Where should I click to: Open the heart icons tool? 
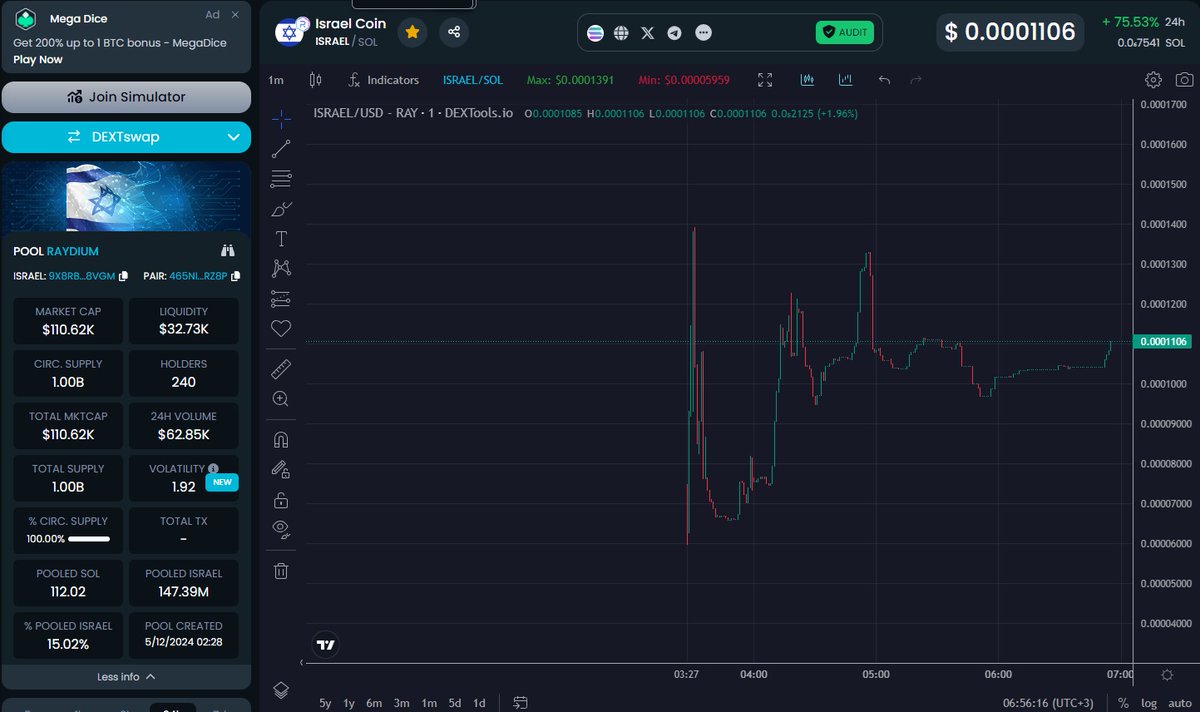point(281,328)
